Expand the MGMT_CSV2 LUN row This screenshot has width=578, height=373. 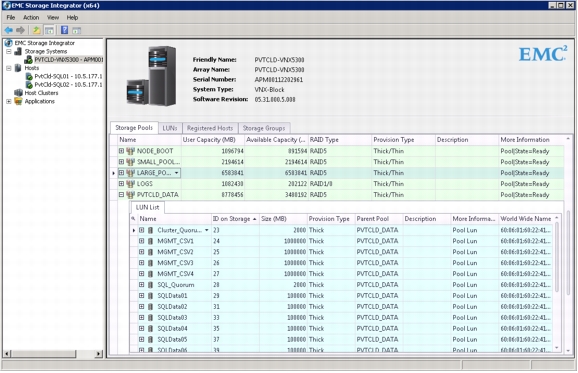(x=142, y=252)
